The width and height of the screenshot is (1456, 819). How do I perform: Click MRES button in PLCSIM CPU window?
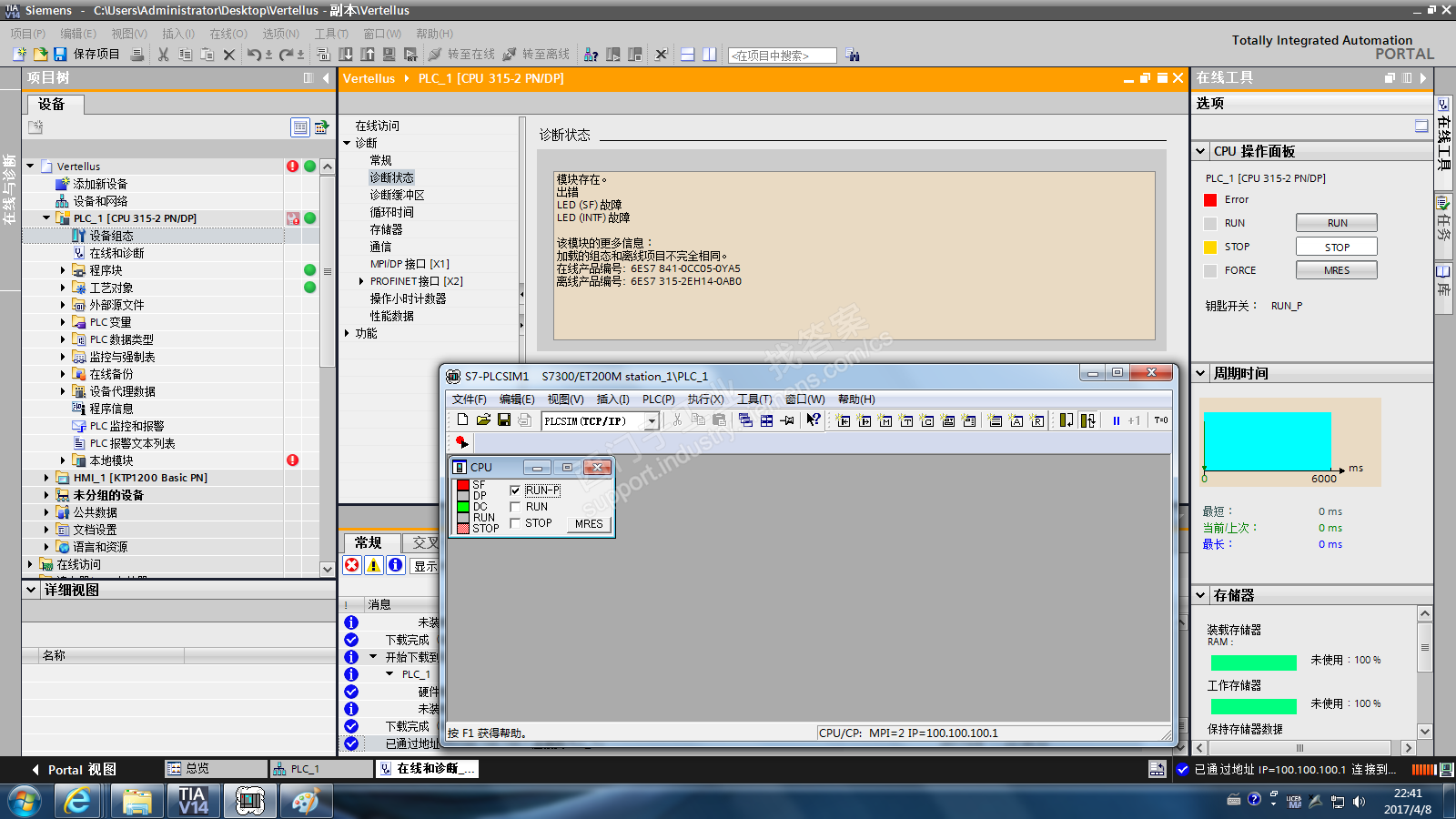point(589,524)
